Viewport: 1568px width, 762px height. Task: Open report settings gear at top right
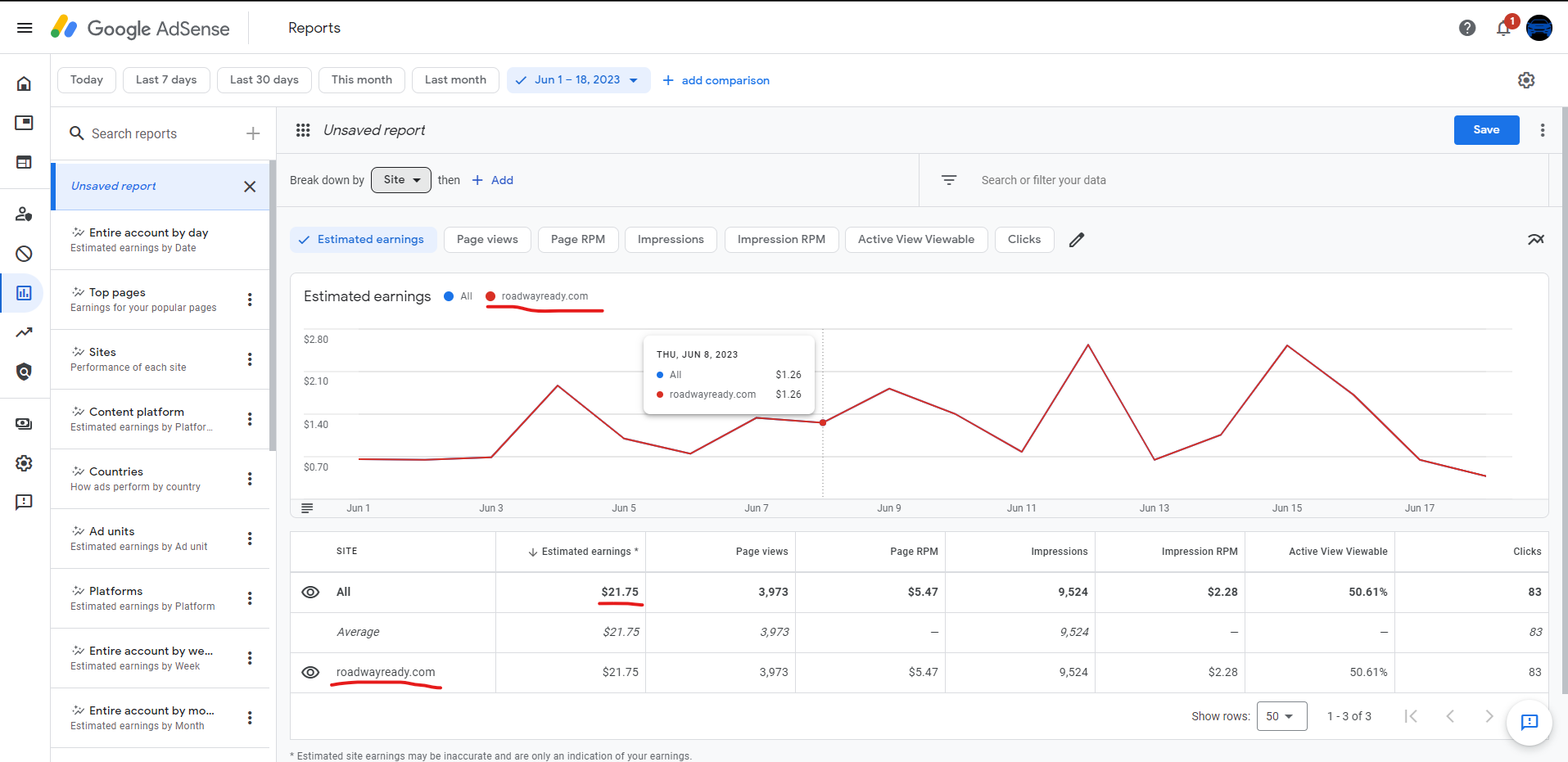pos(1526,80)
